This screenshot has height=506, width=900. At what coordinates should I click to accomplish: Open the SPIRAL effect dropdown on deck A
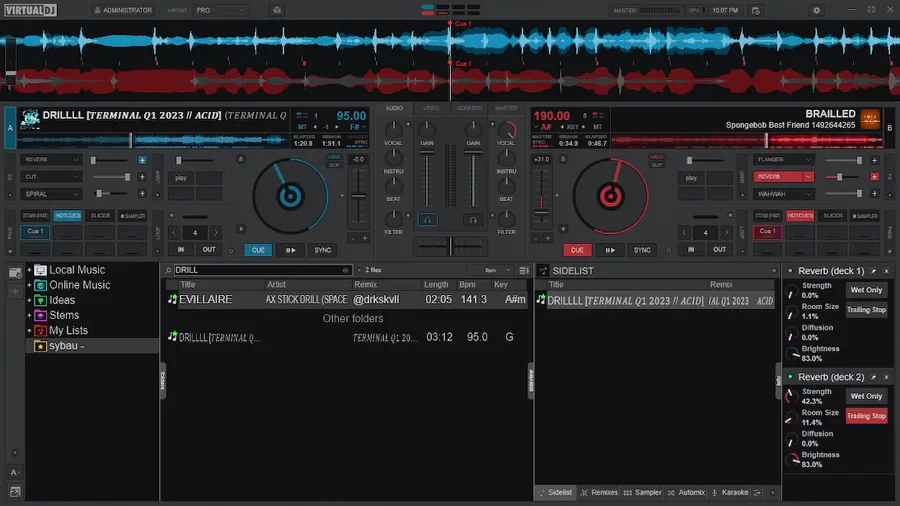[x=51, y=194]
